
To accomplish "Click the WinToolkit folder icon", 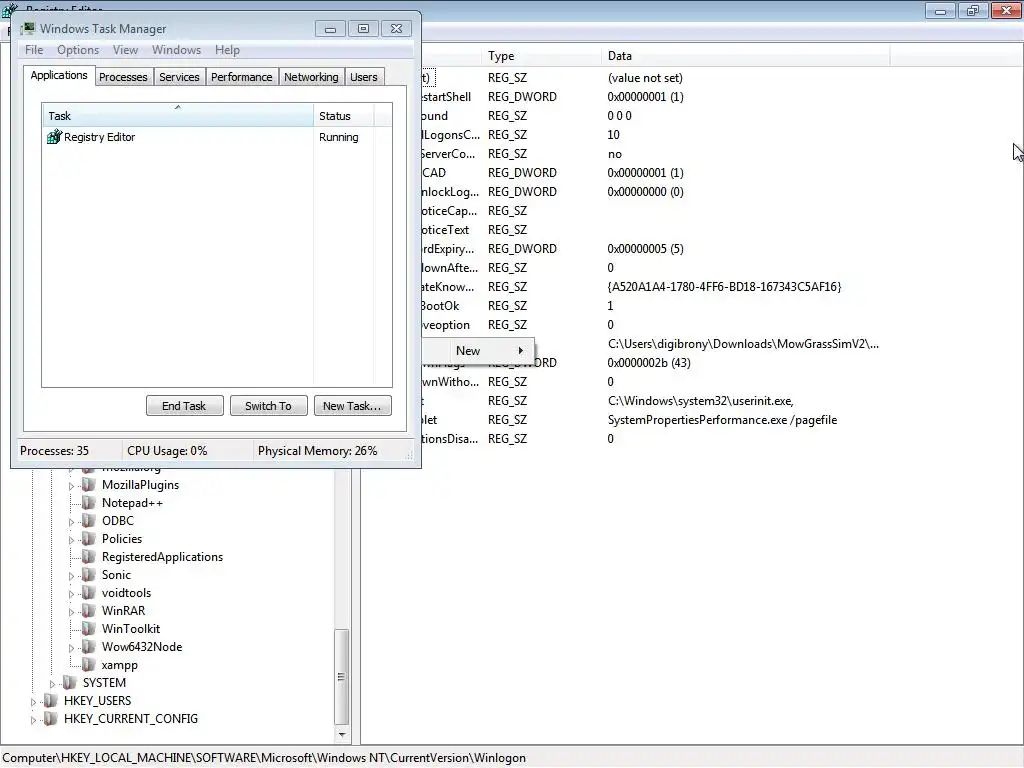I will click(x=89, y=628).
